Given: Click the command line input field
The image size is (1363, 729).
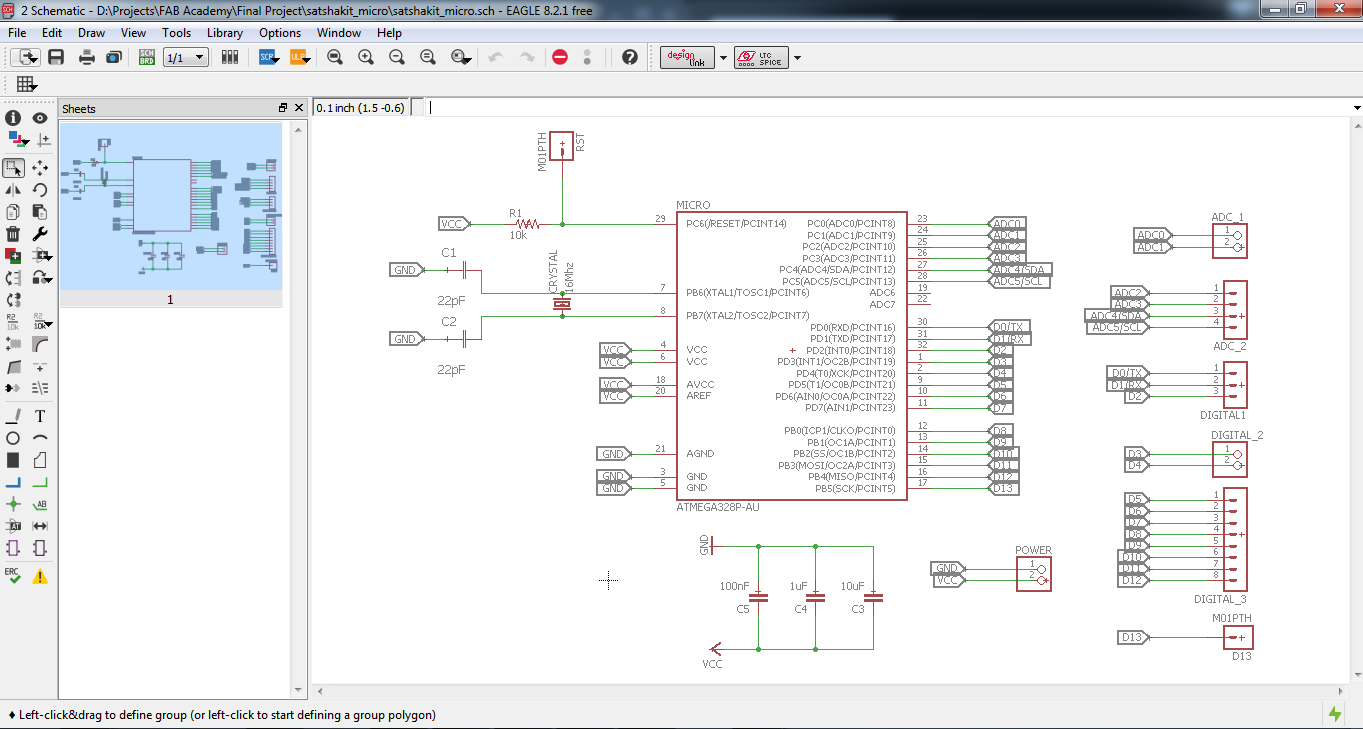Looking at the screenshot, I should point(888,108).
